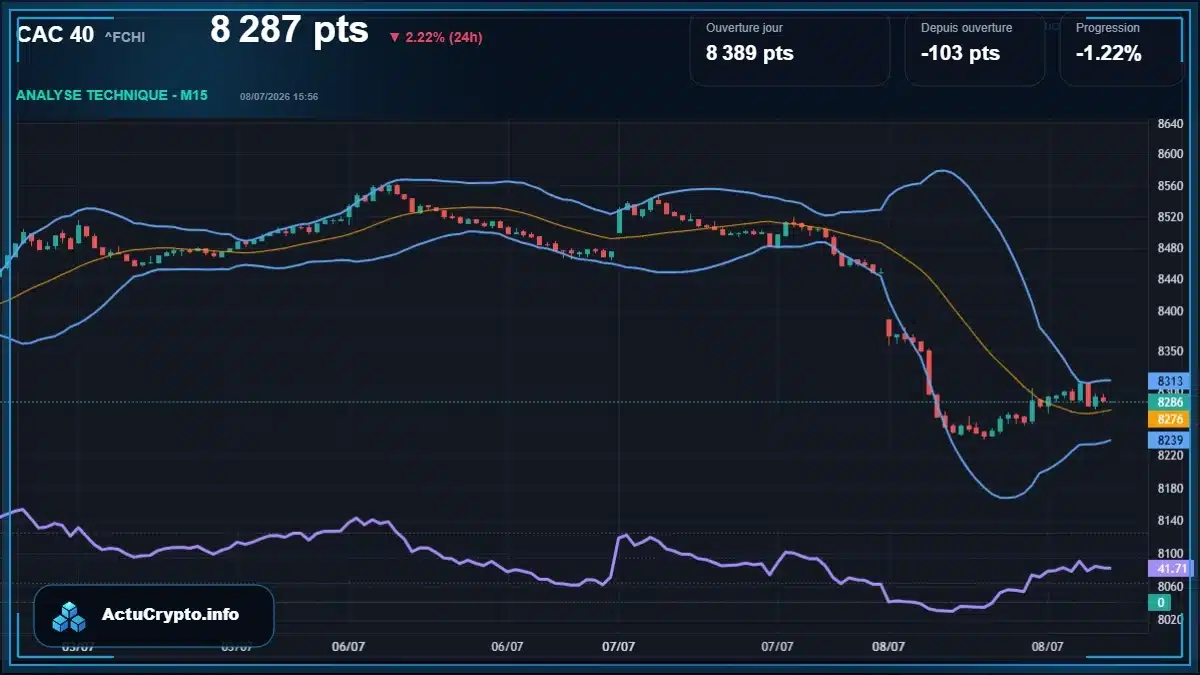
Task: Click the Progression label
Action: coord(1107,28)
